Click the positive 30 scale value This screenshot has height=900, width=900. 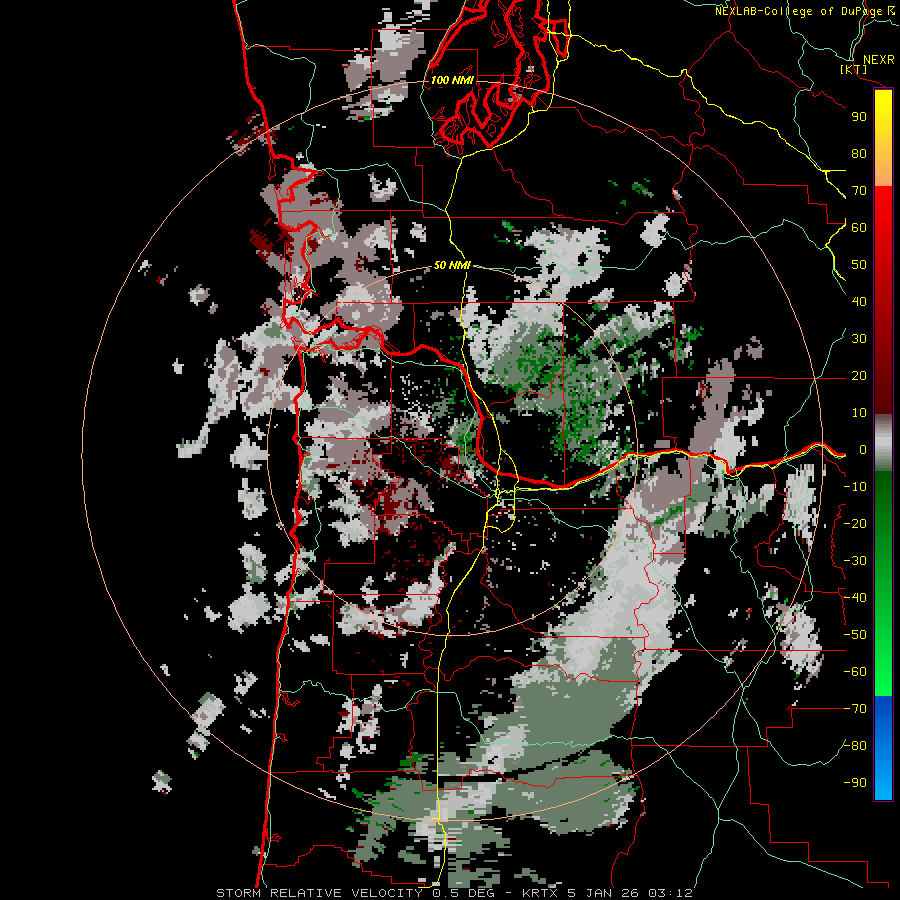tap(859, 339)
